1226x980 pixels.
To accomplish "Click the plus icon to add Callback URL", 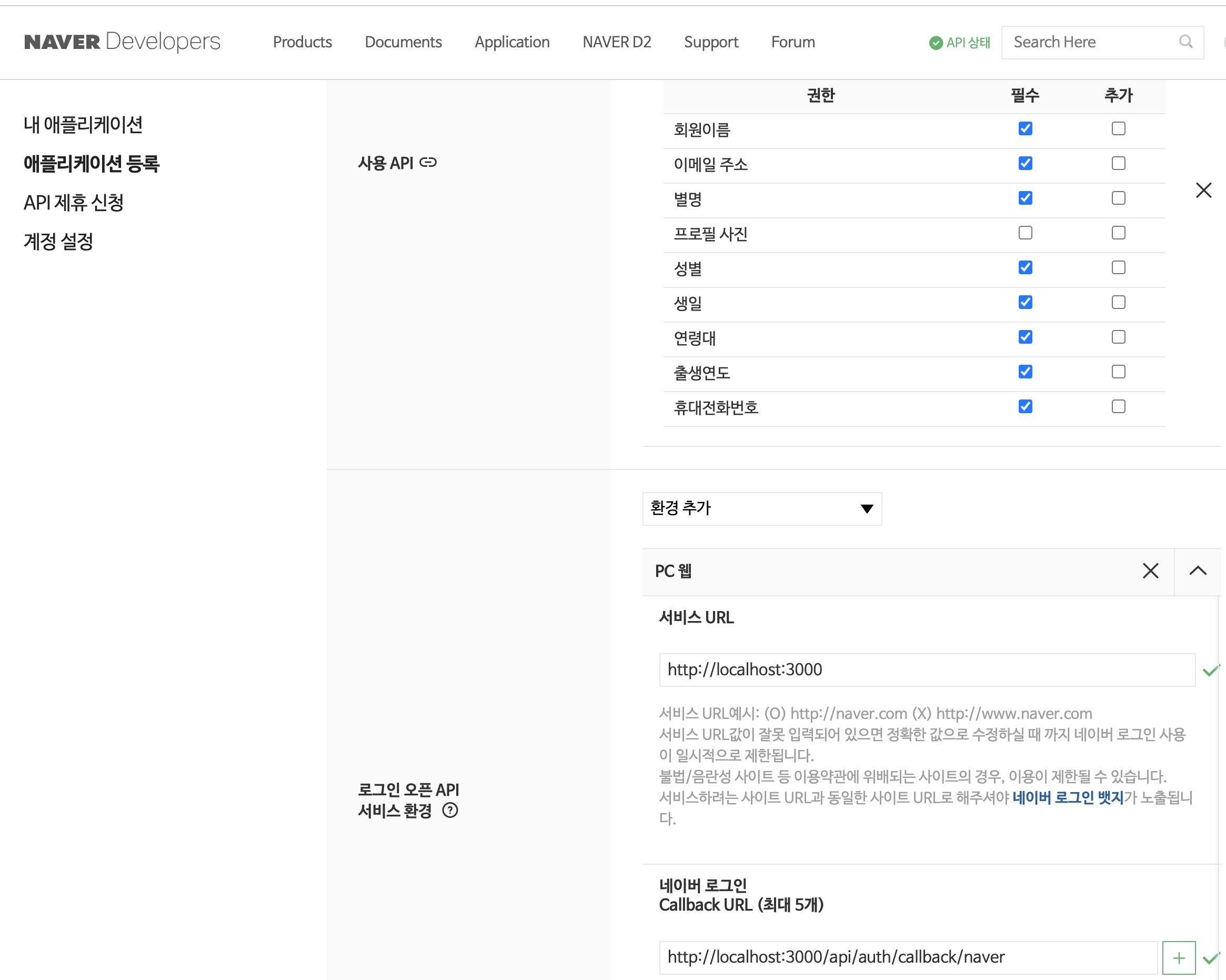I will [x=1178, y=958].
